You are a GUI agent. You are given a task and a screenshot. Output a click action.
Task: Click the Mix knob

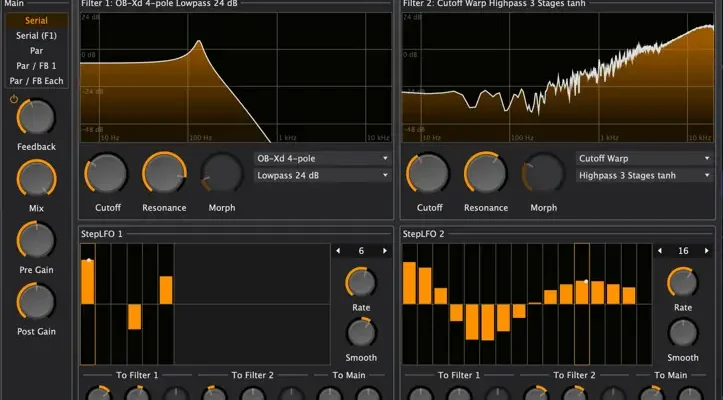tap(36, 180)
